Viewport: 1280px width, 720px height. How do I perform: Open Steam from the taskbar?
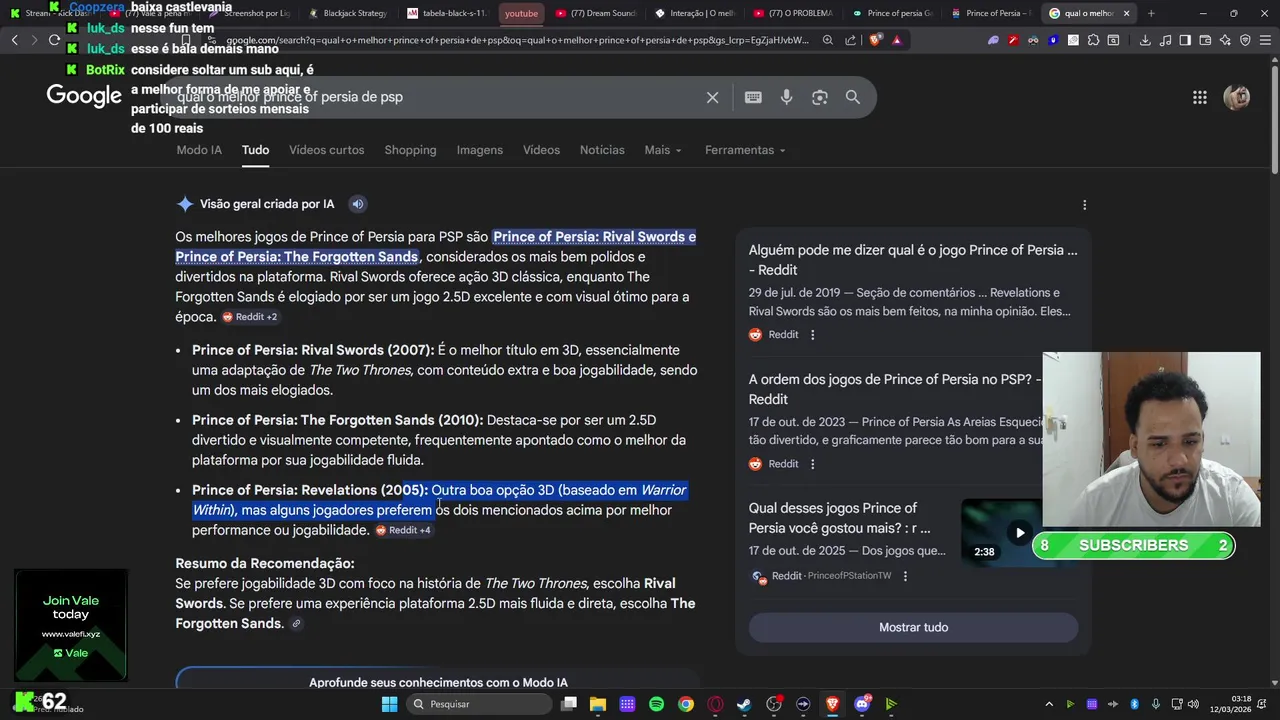744,704
